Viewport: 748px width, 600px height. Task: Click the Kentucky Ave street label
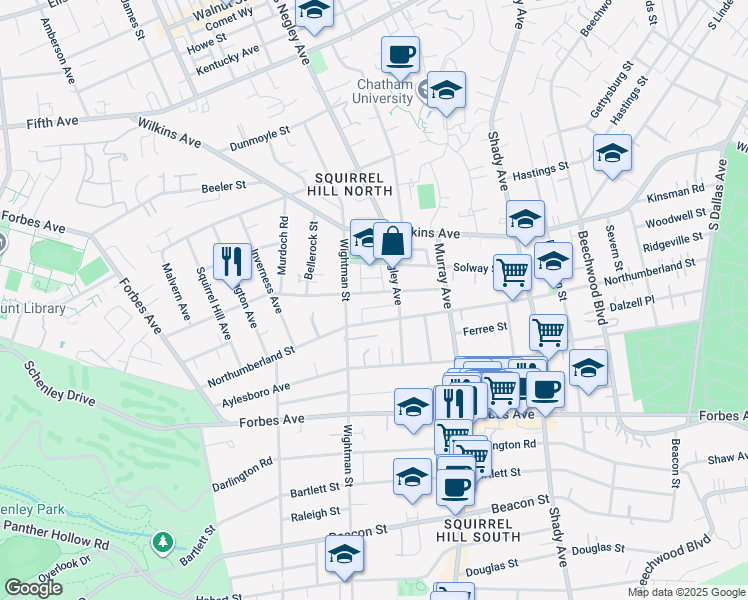click(x=228, y=60)
